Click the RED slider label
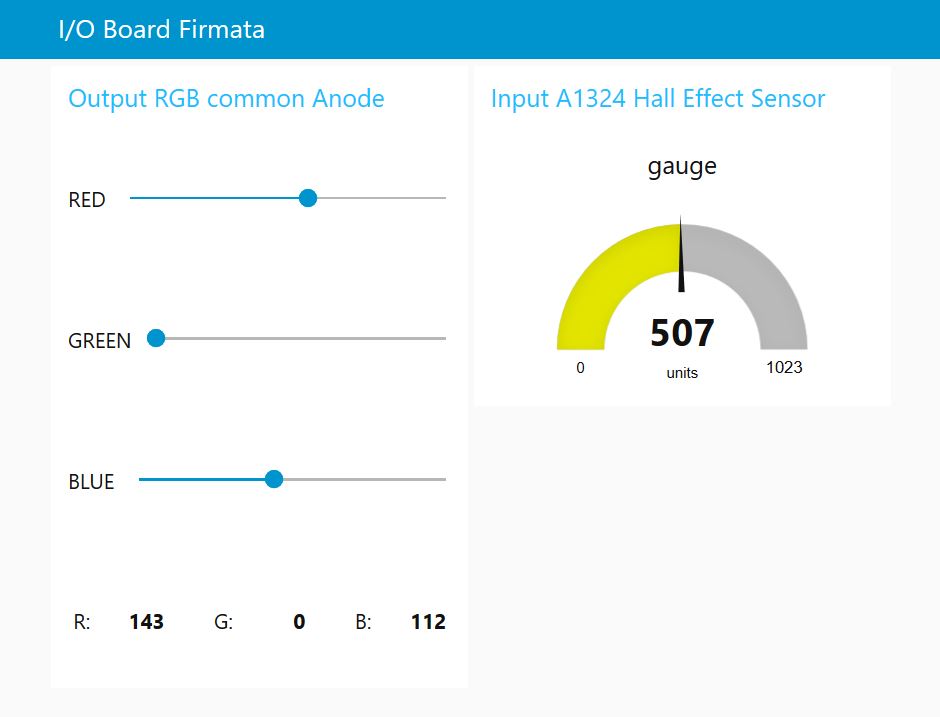This screenshot has height=717, width=940. pyautogui.click(x=87, y=200)
